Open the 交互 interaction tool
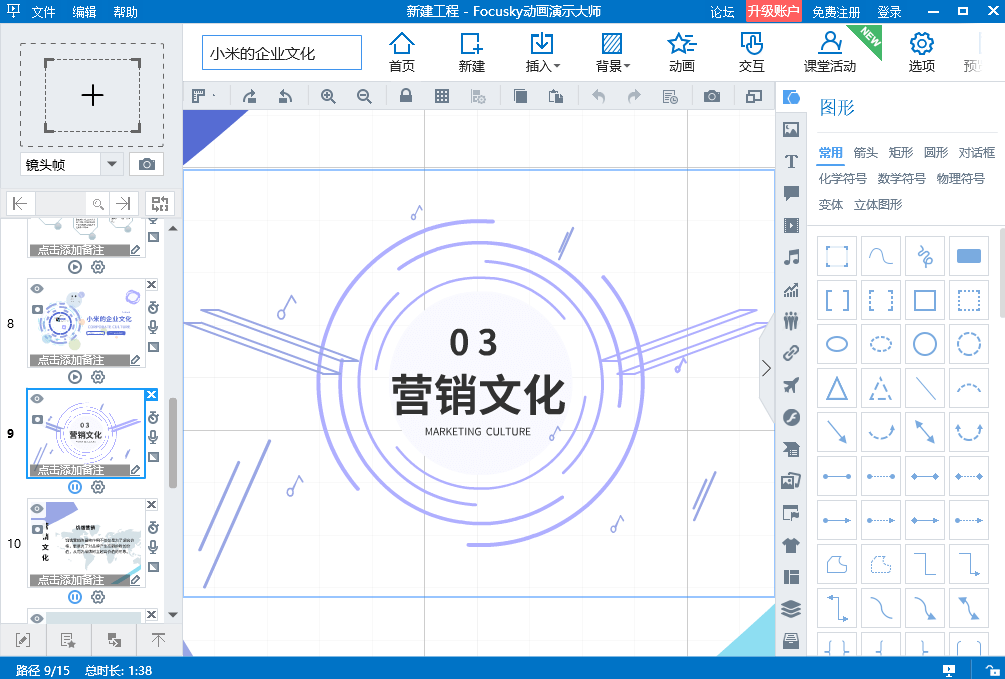 (751, 53)
